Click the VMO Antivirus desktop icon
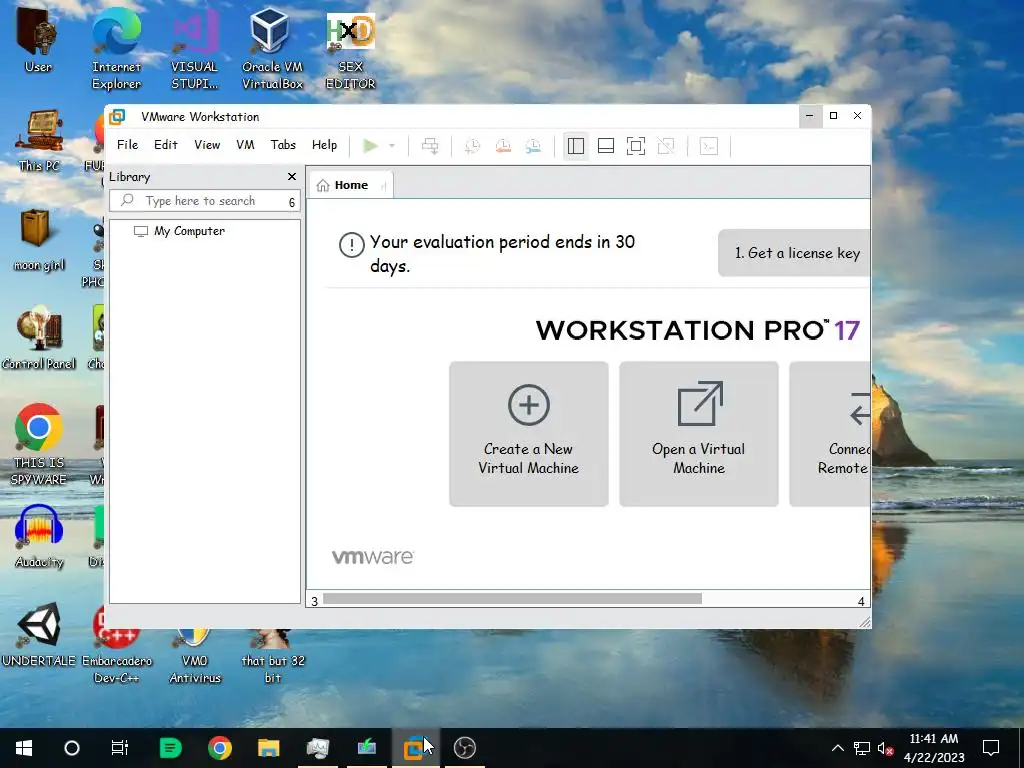The height and width of the screenshot is (768, 1024). (195, 655)
